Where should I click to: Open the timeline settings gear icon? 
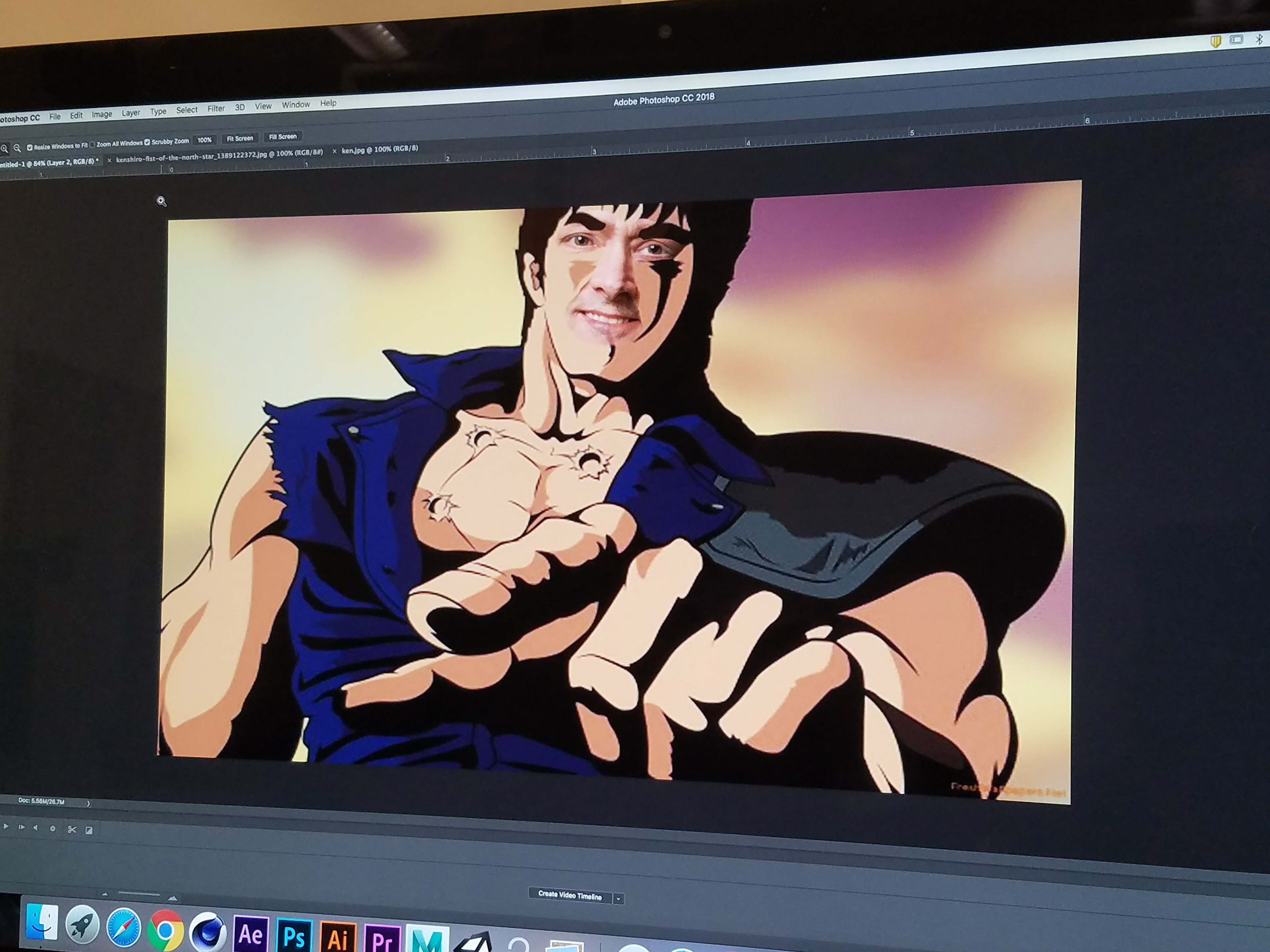[53, 828]
